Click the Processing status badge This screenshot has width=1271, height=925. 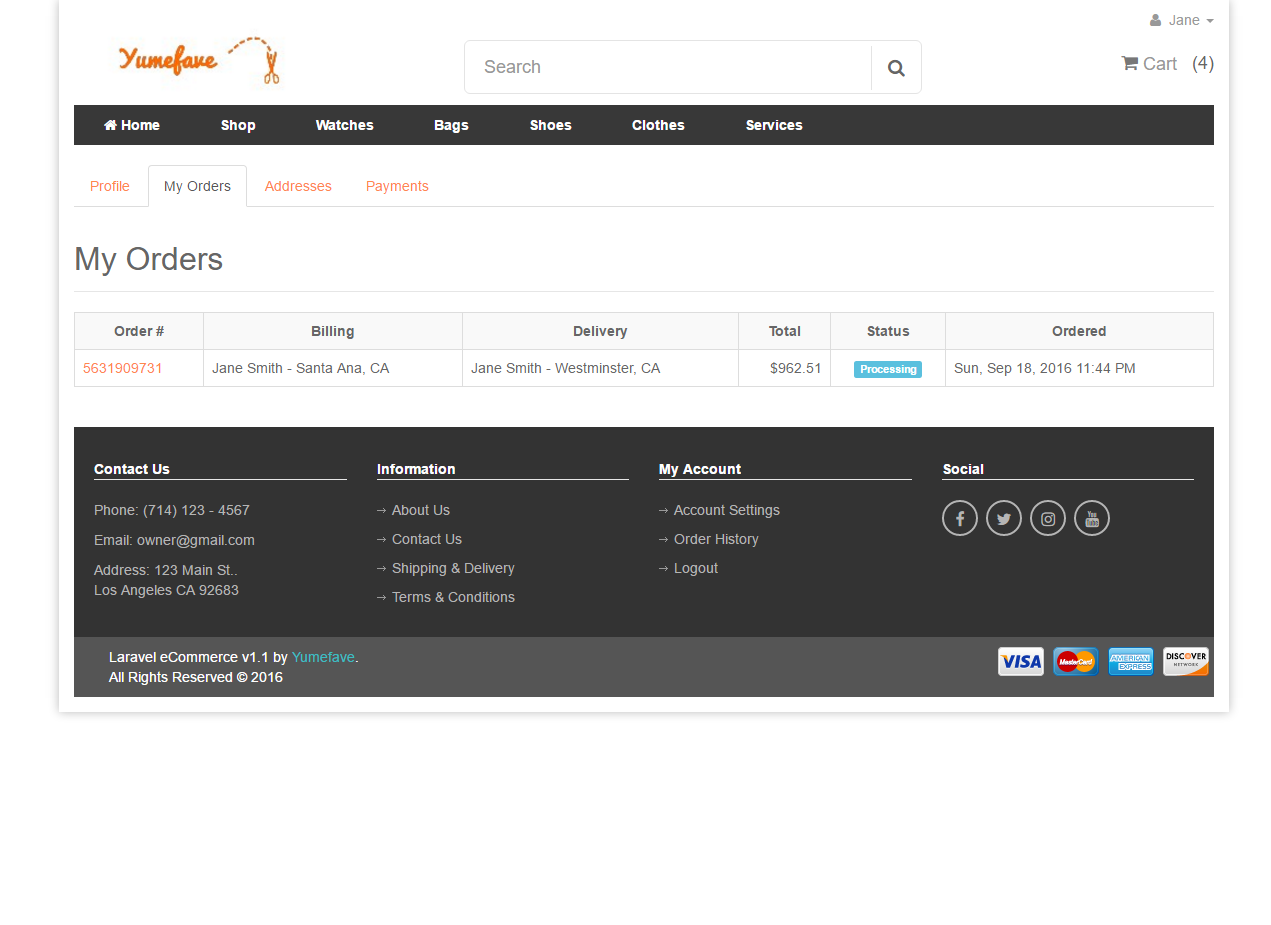pyautogui.click(x=888, y=369)
